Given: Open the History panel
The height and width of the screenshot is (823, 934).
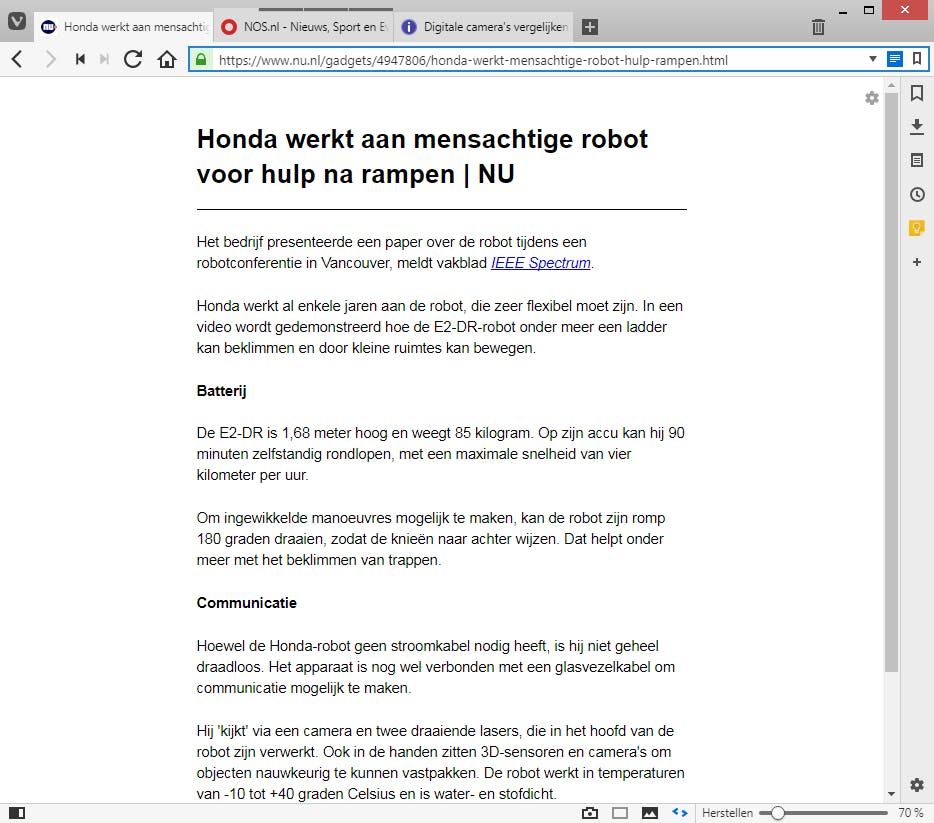Looking at the screenshot, I should pyautogui.click(x=917, y=194).
